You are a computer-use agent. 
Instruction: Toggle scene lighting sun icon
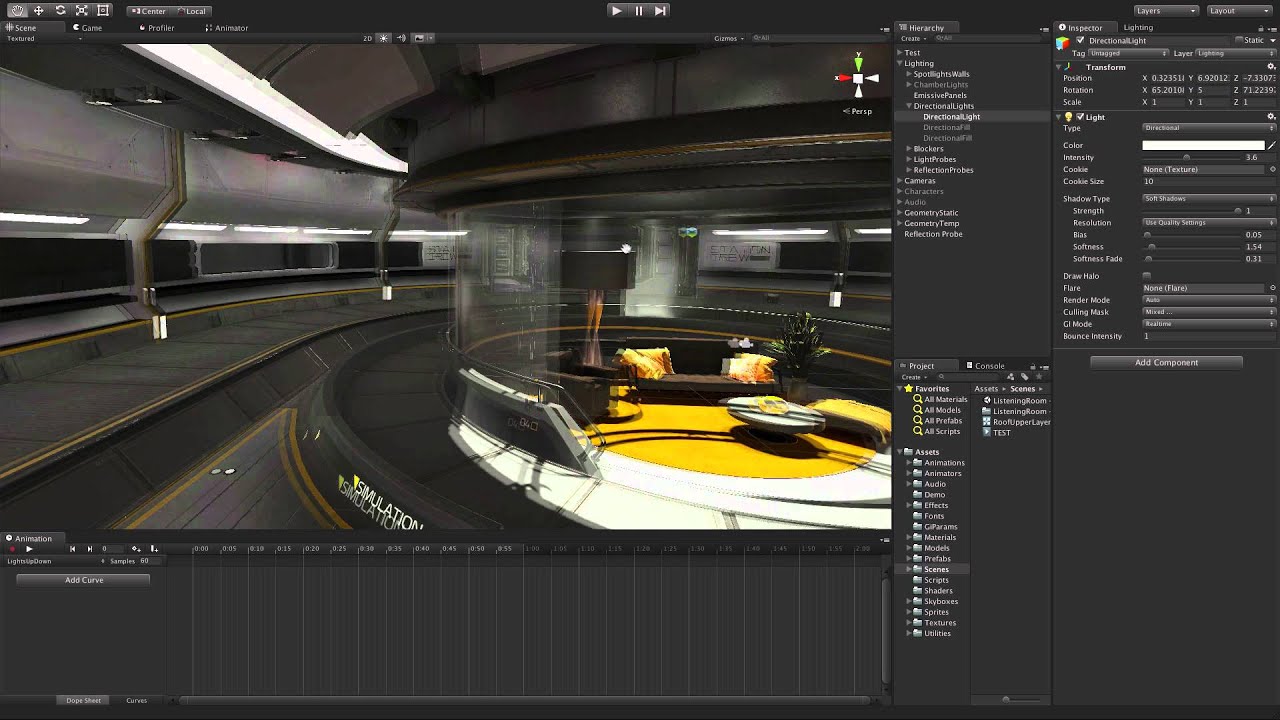click(x=384, y=38)
